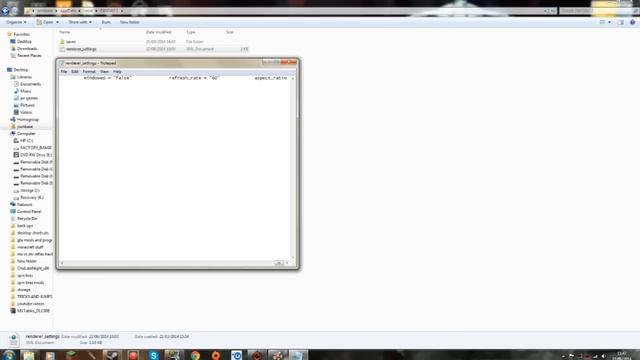Screen dimensions: 640x360
Task: Open the minecraft stuff folder
Action: click(x=30, y=247)
